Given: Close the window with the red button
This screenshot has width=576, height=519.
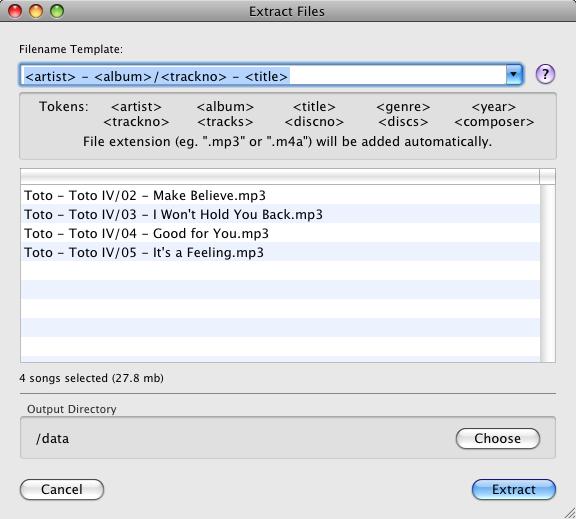Looking at the screenshot, I should tap(15, 11).
